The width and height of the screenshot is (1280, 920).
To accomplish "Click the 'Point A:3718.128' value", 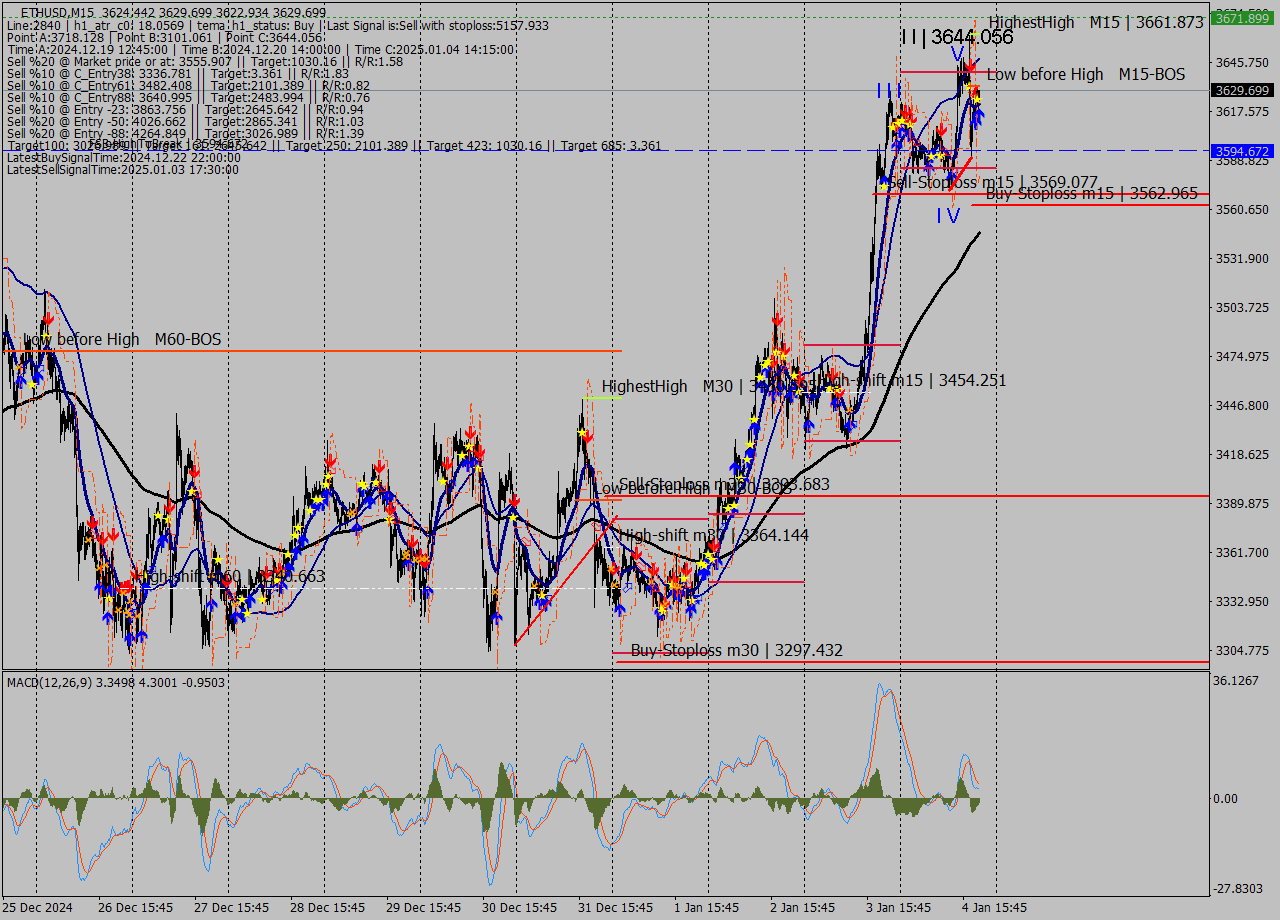I will (55, 37).
